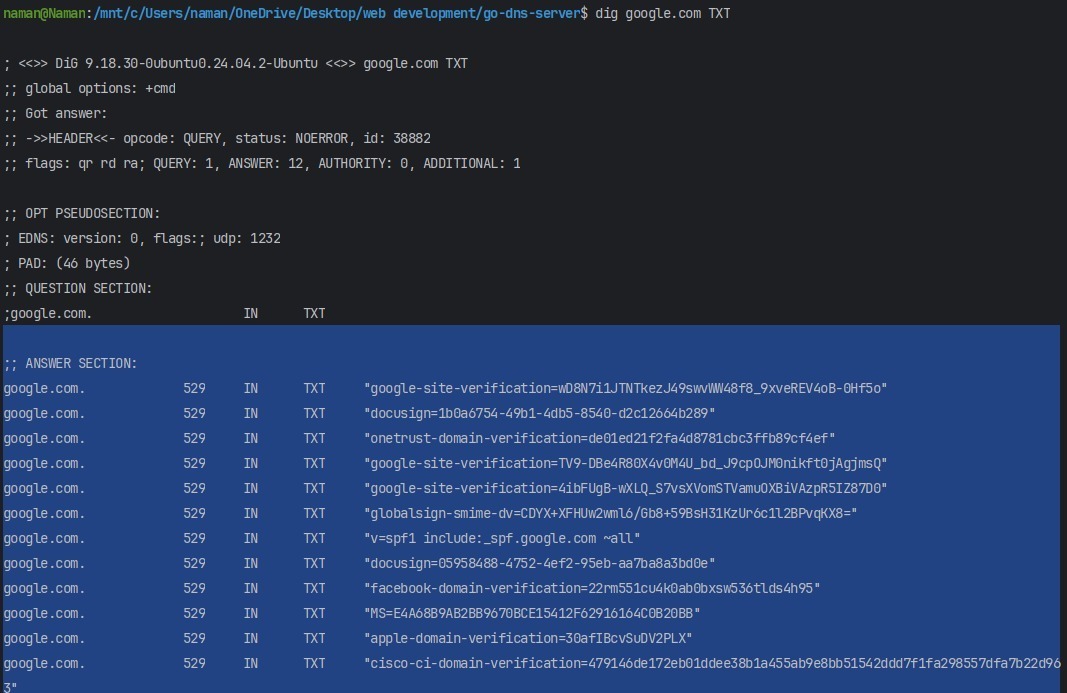Click 'google.com.' in the cisco-ci-domain-verification row
Viewport: 1067px width, 693px height.
coord(44,663)
